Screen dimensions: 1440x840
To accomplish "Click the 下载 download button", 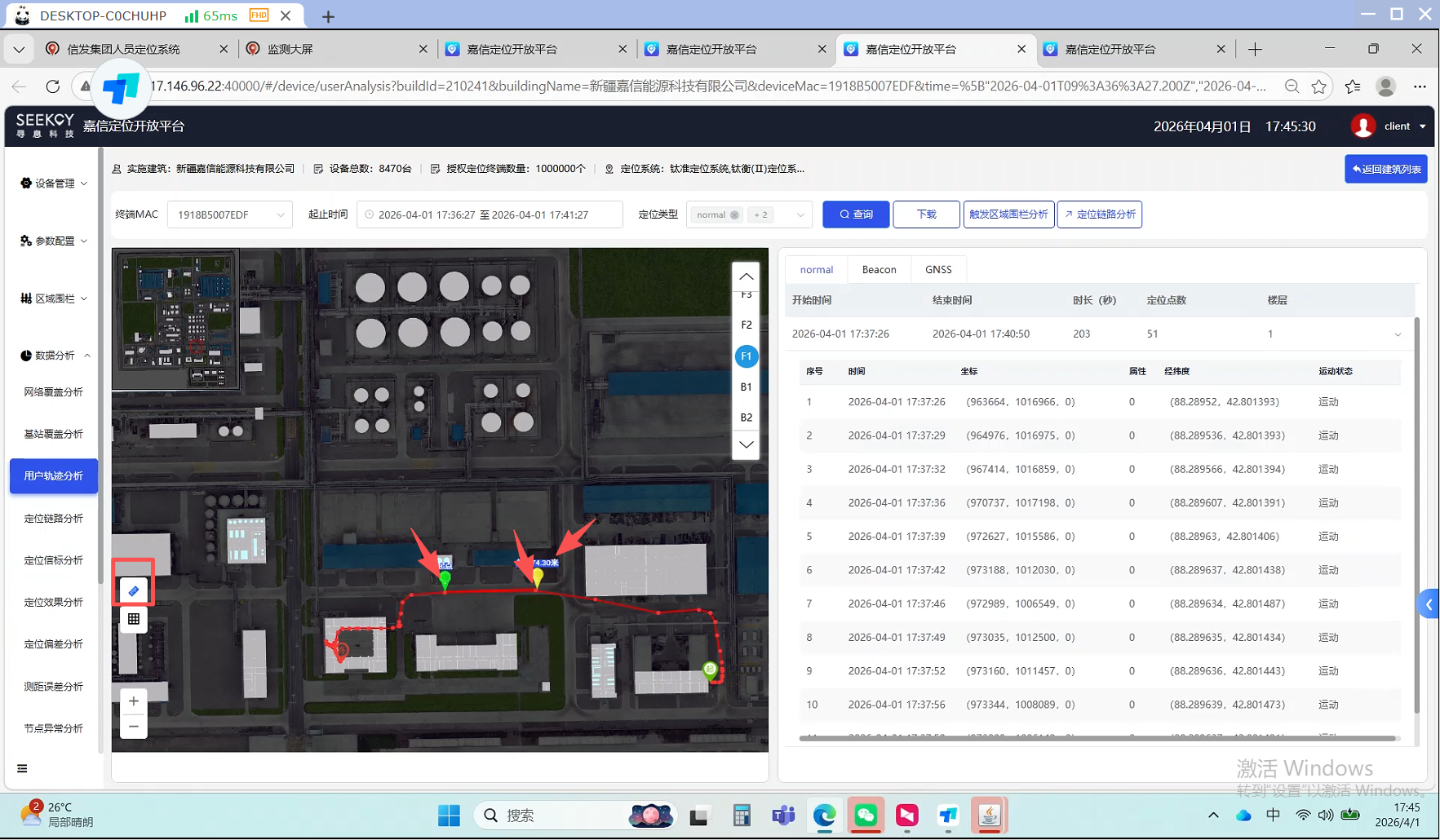I will tap(926, 214).
